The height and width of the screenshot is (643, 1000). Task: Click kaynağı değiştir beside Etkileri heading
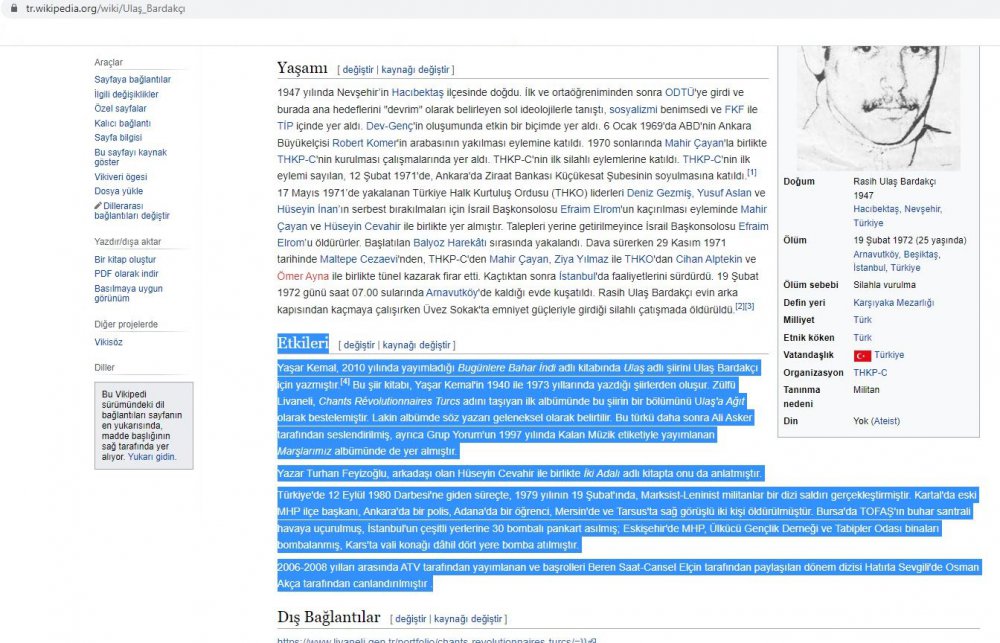[x=416, y=345]
